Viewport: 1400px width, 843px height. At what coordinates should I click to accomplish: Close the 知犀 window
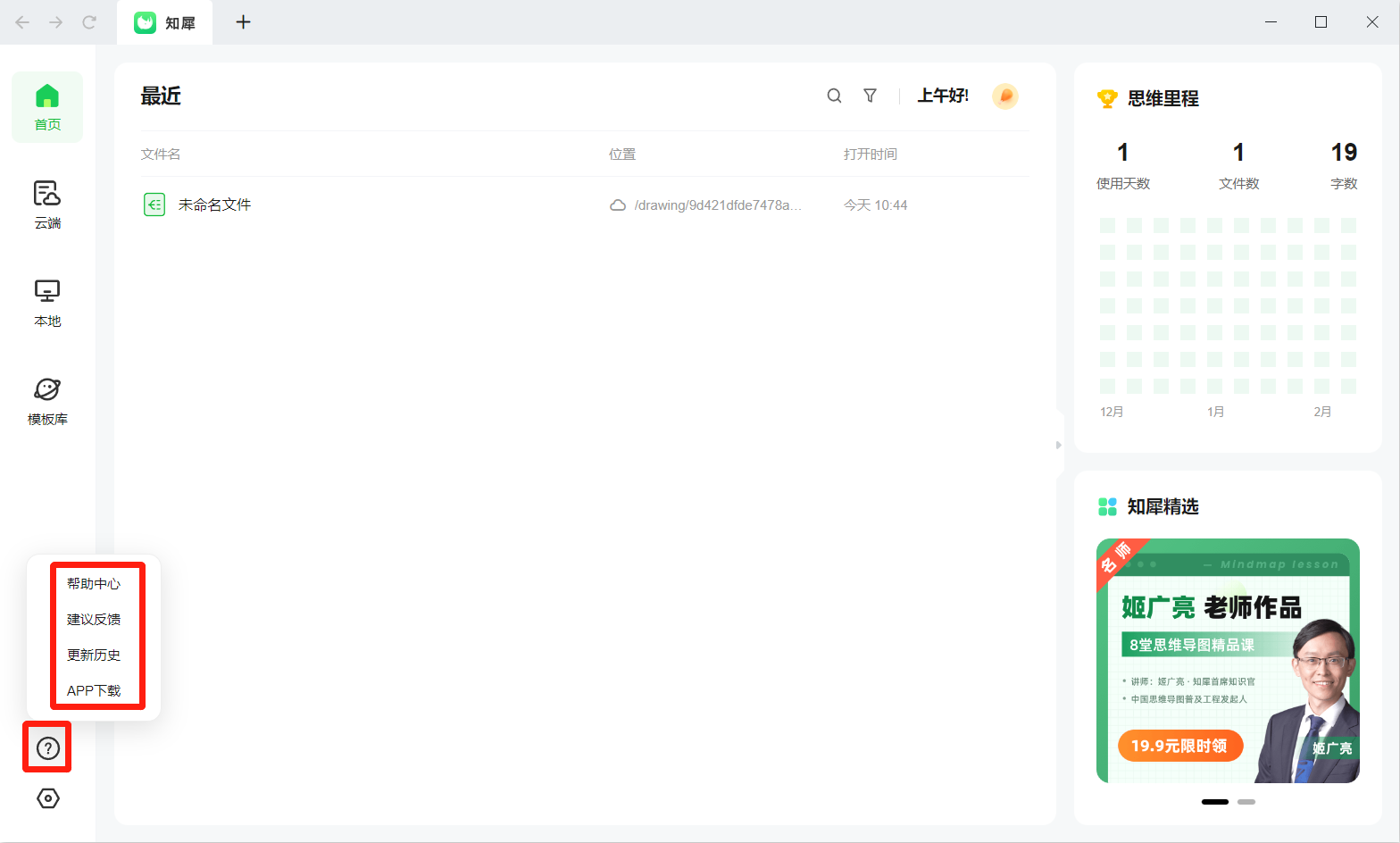click(1372, 22)
